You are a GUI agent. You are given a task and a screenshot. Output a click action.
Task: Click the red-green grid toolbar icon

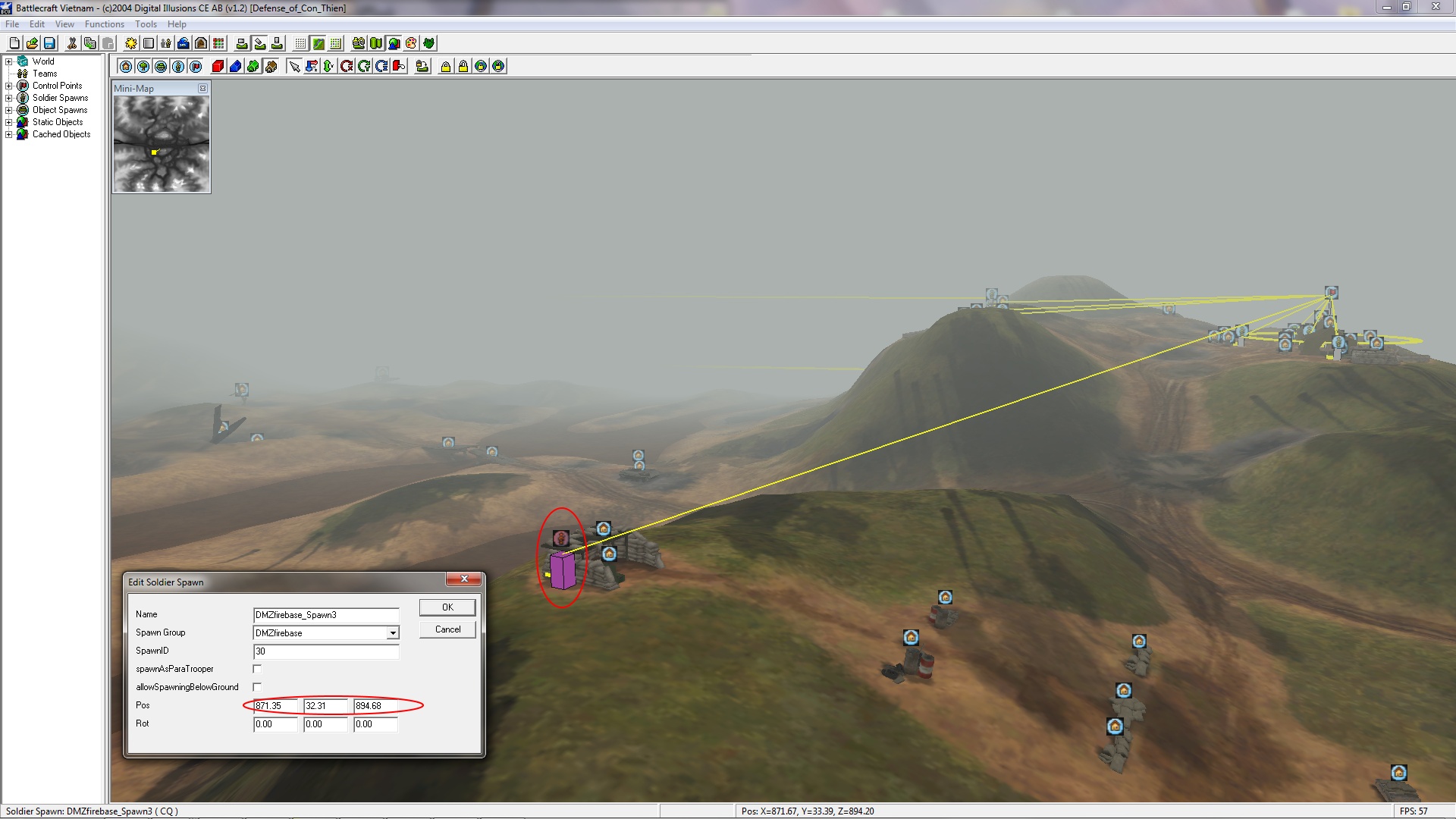(x=218, y=43)
